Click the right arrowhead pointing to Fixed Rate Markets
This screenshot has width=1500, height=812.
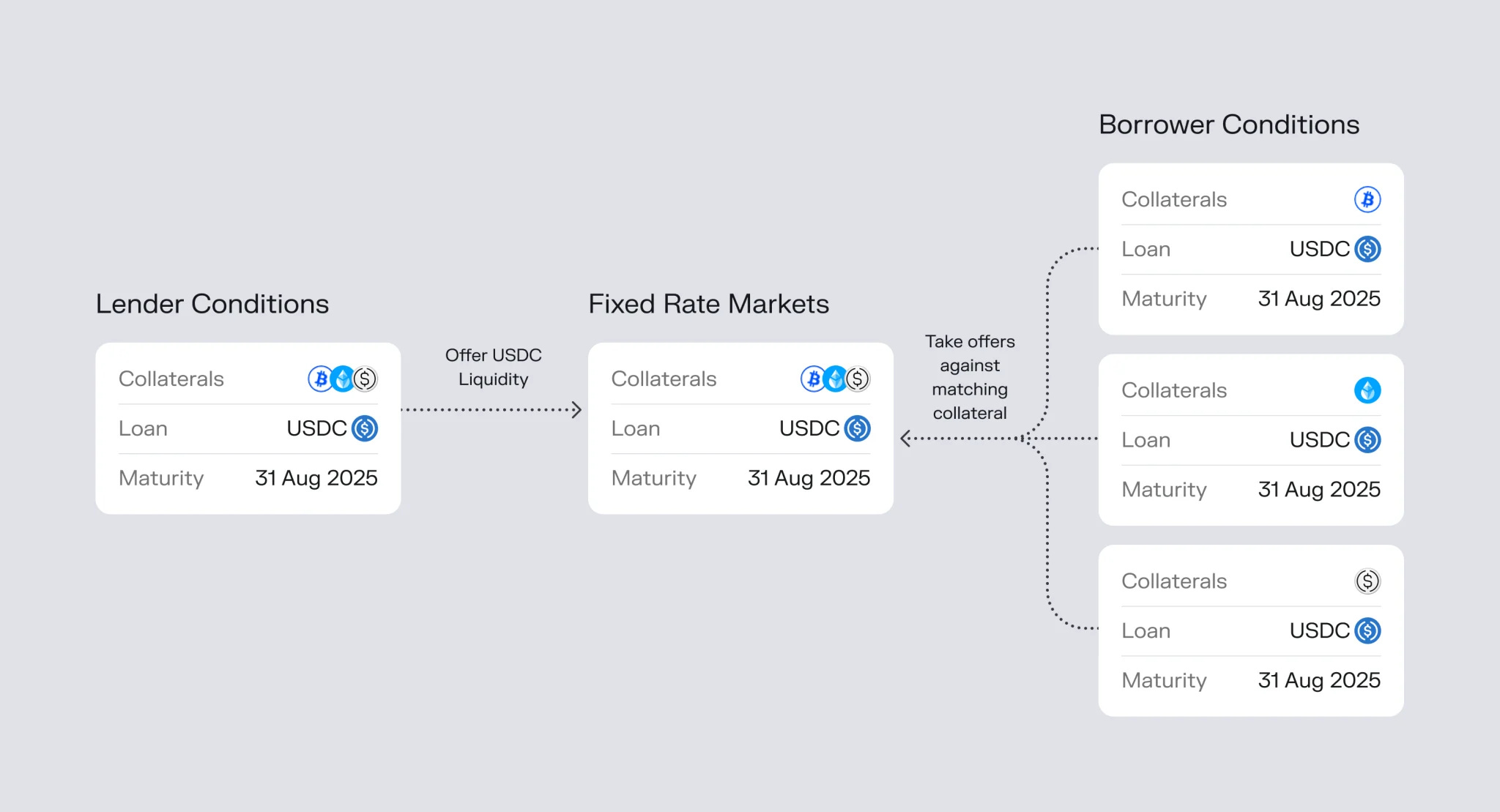576,409
